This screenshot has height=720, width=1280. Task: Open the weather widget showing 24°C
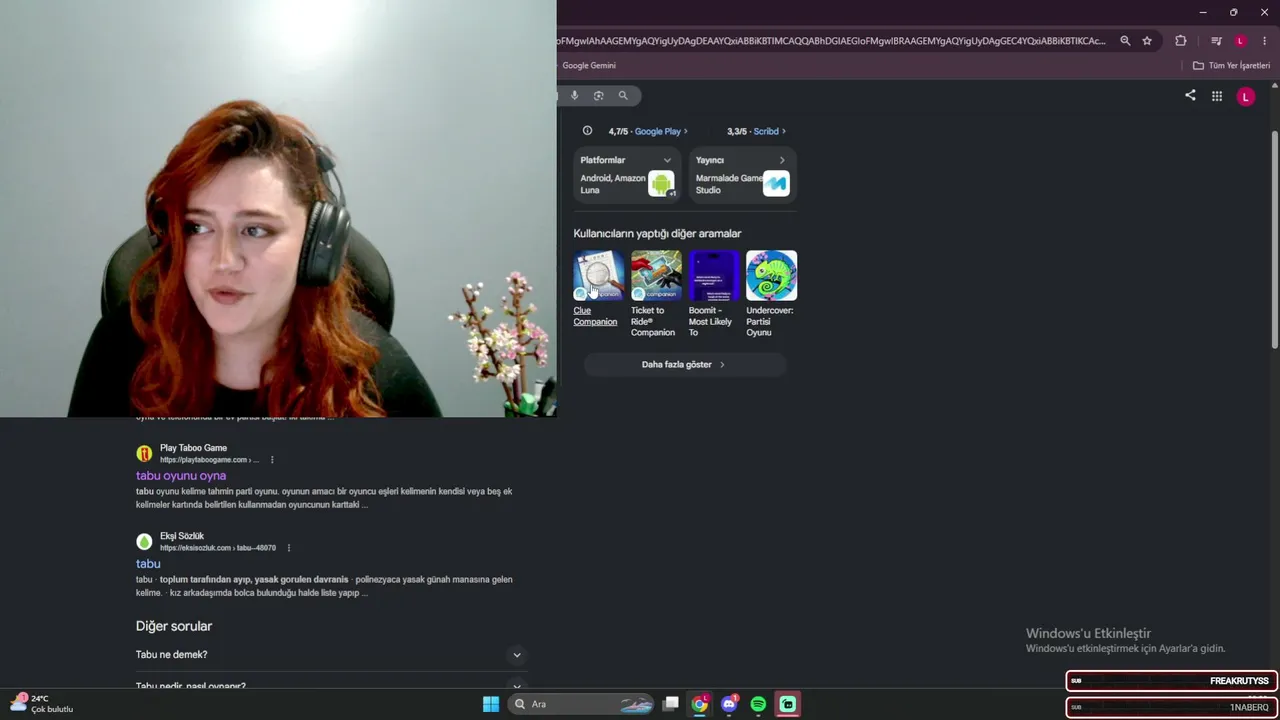pos(42,704)
